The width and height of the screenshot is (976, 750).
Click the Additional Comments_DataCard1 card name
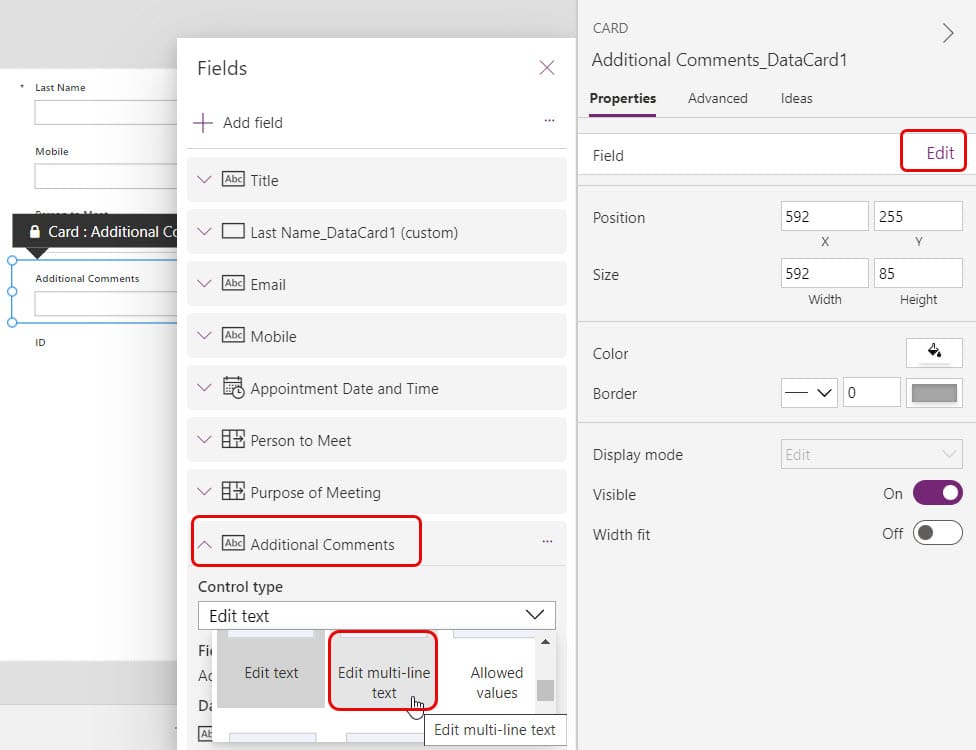[x=720, y=60]
